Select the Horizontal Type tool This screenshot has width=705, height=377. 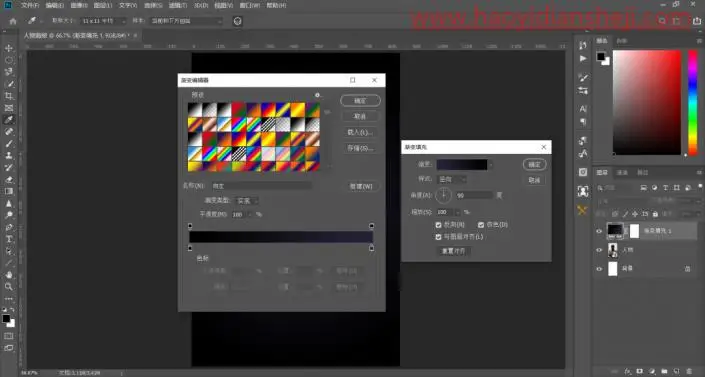coord(9,239)
